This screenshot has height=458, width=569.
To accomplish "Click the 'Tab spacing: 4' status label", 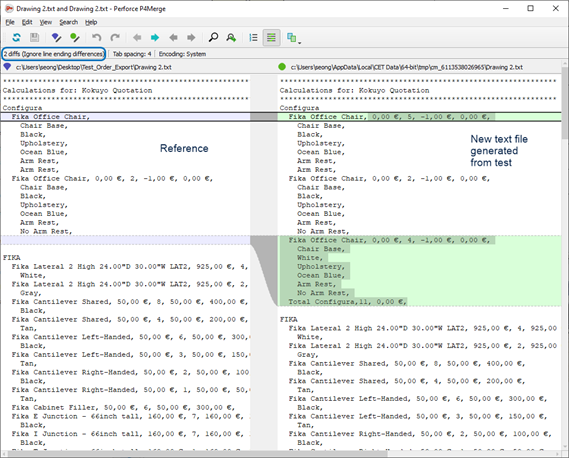I will tap(132, 54).
